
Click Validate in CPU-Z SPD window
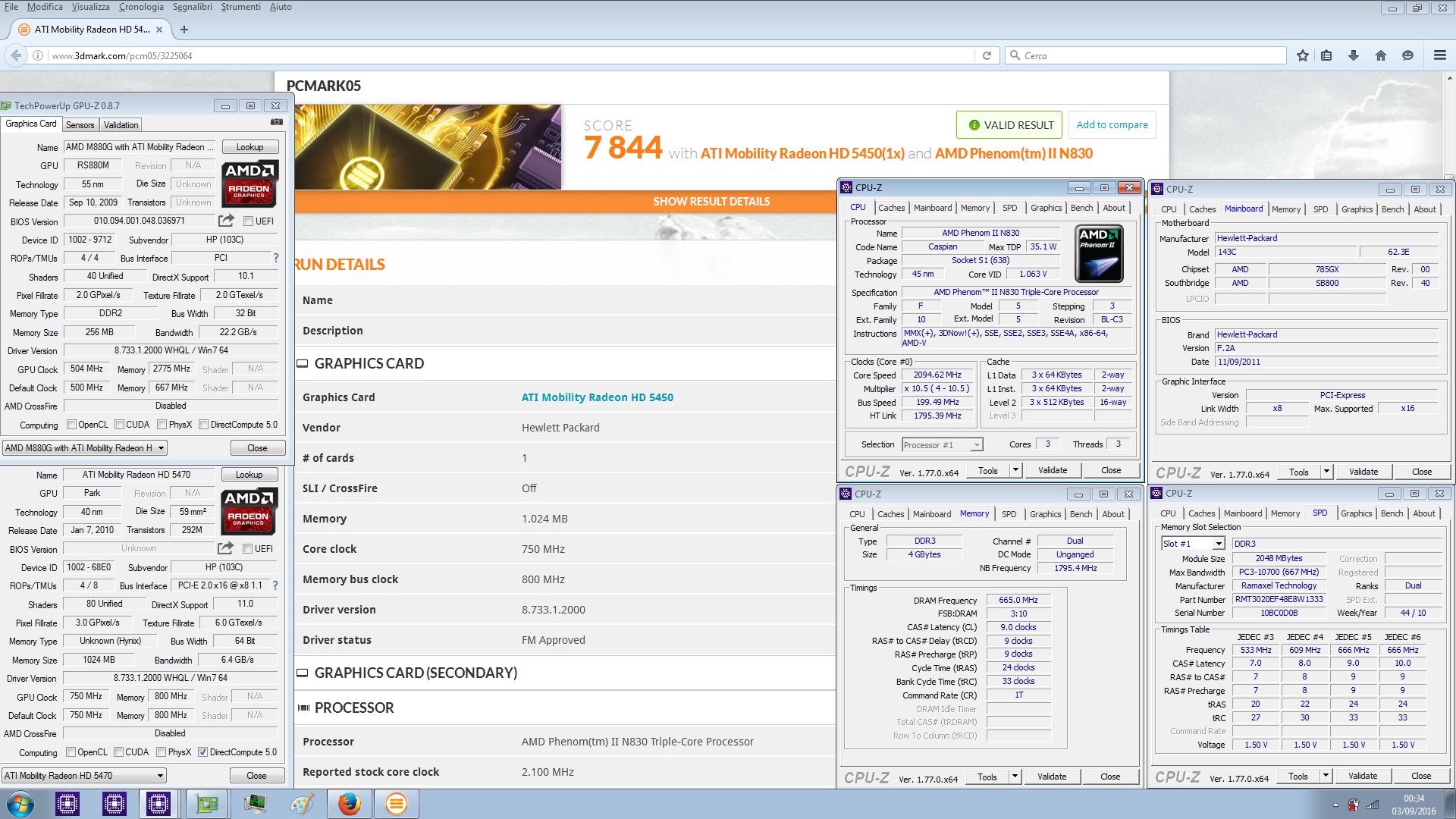click(x=1363, y=776)
